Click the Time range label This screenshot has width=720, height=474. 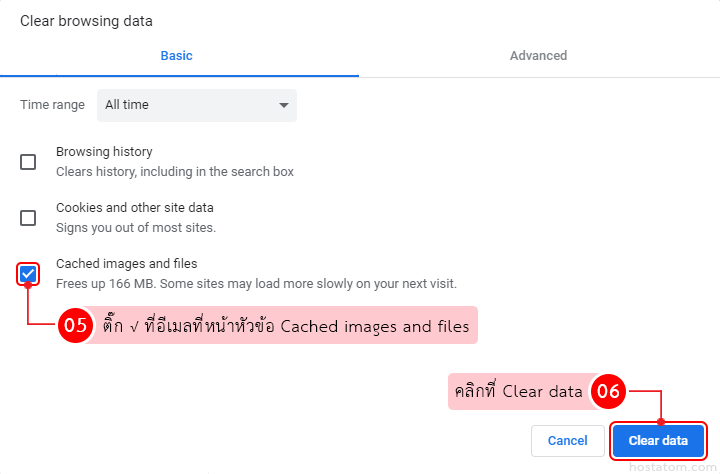pyautogui.click(x=52, y=105)
